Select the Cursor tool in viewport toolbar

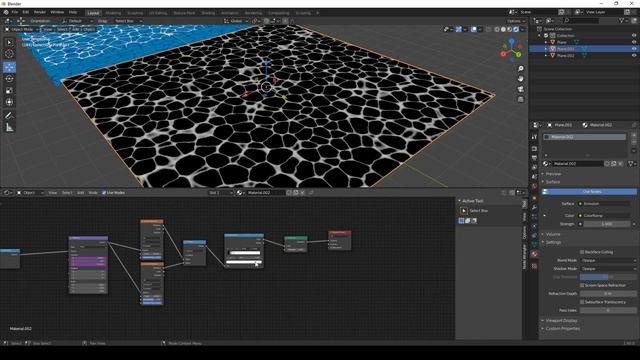point(9,53)
